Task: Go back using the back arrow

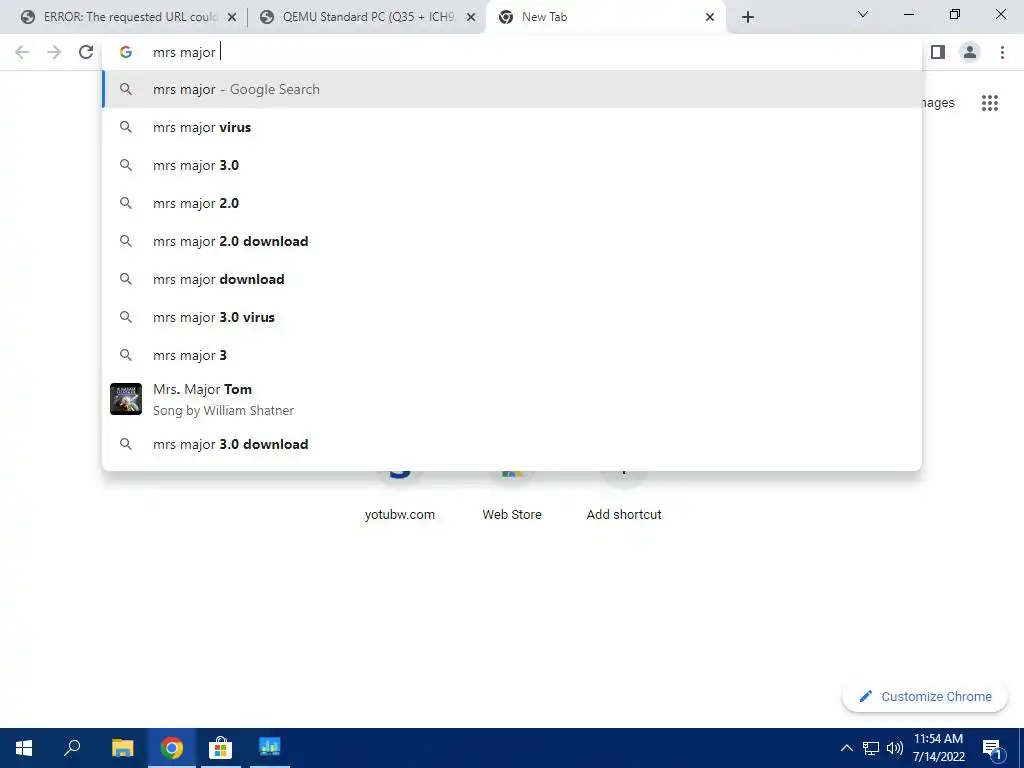Action: [x=22, y=52]
